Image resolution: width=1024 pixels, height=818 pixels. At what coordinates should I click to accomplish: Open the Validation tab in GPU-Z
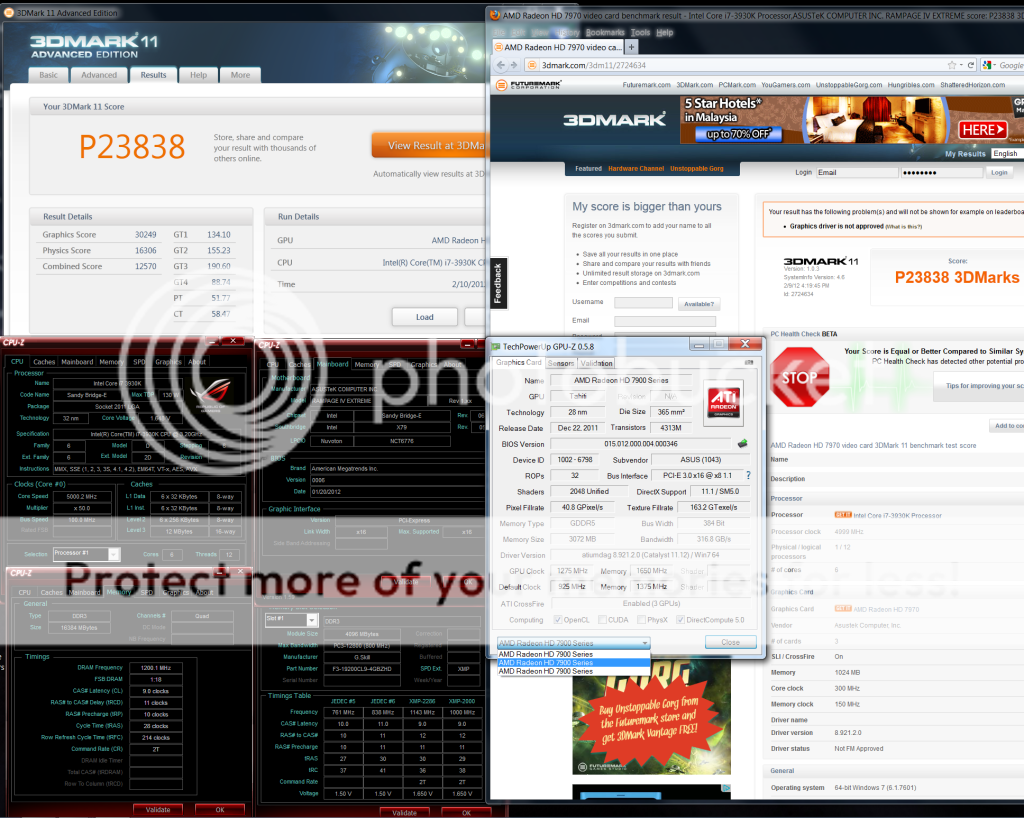(x=596, y=363)
